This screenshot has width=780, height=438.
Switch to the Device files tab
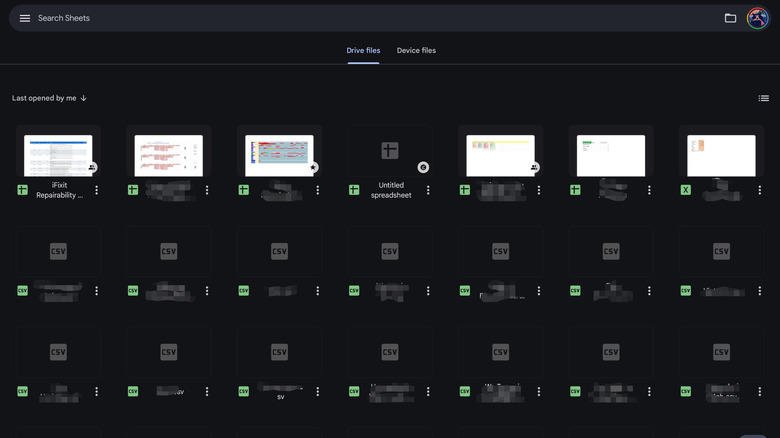(416, 50)
